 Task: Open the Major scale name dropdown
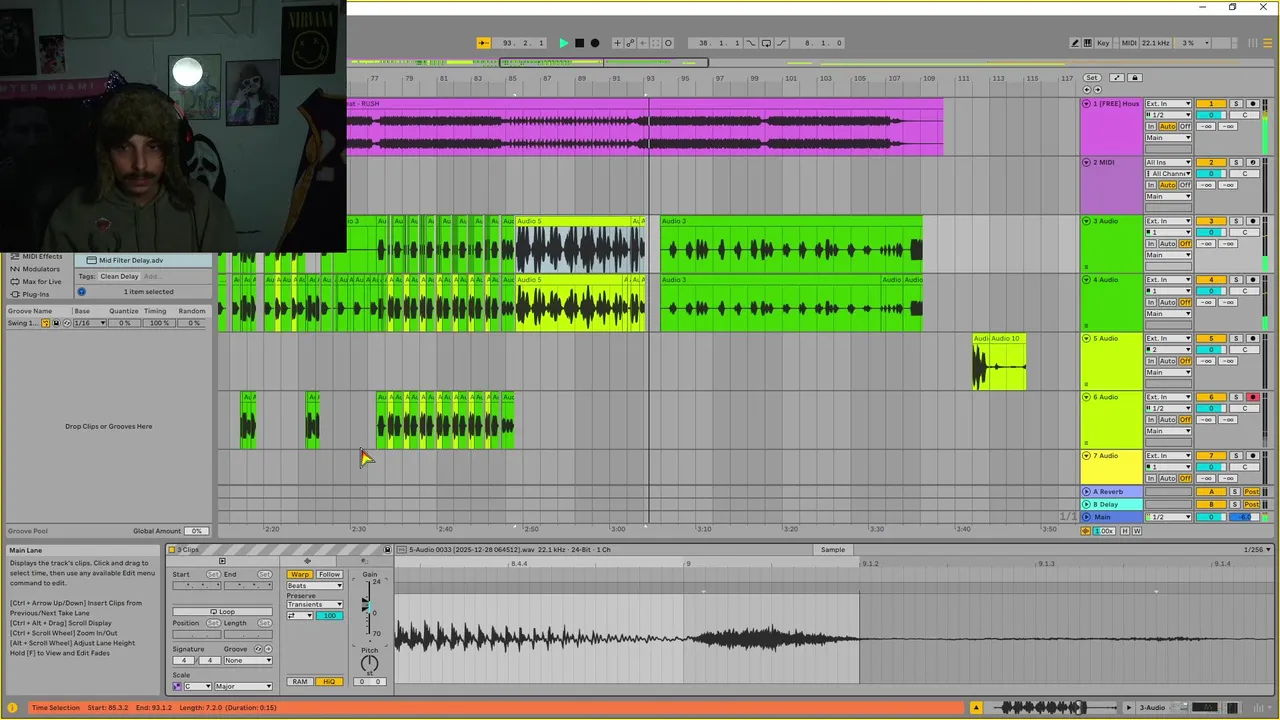pyautogui.click(x=243, y=687)
